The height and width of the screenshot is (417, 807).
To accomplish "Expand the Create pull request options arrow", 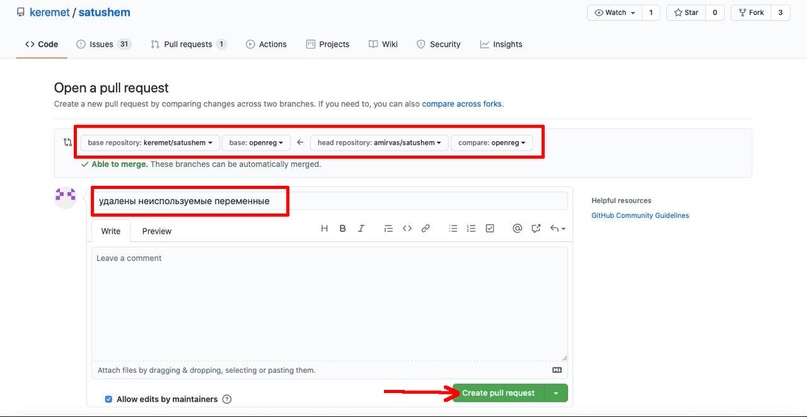I will (556, 393).
